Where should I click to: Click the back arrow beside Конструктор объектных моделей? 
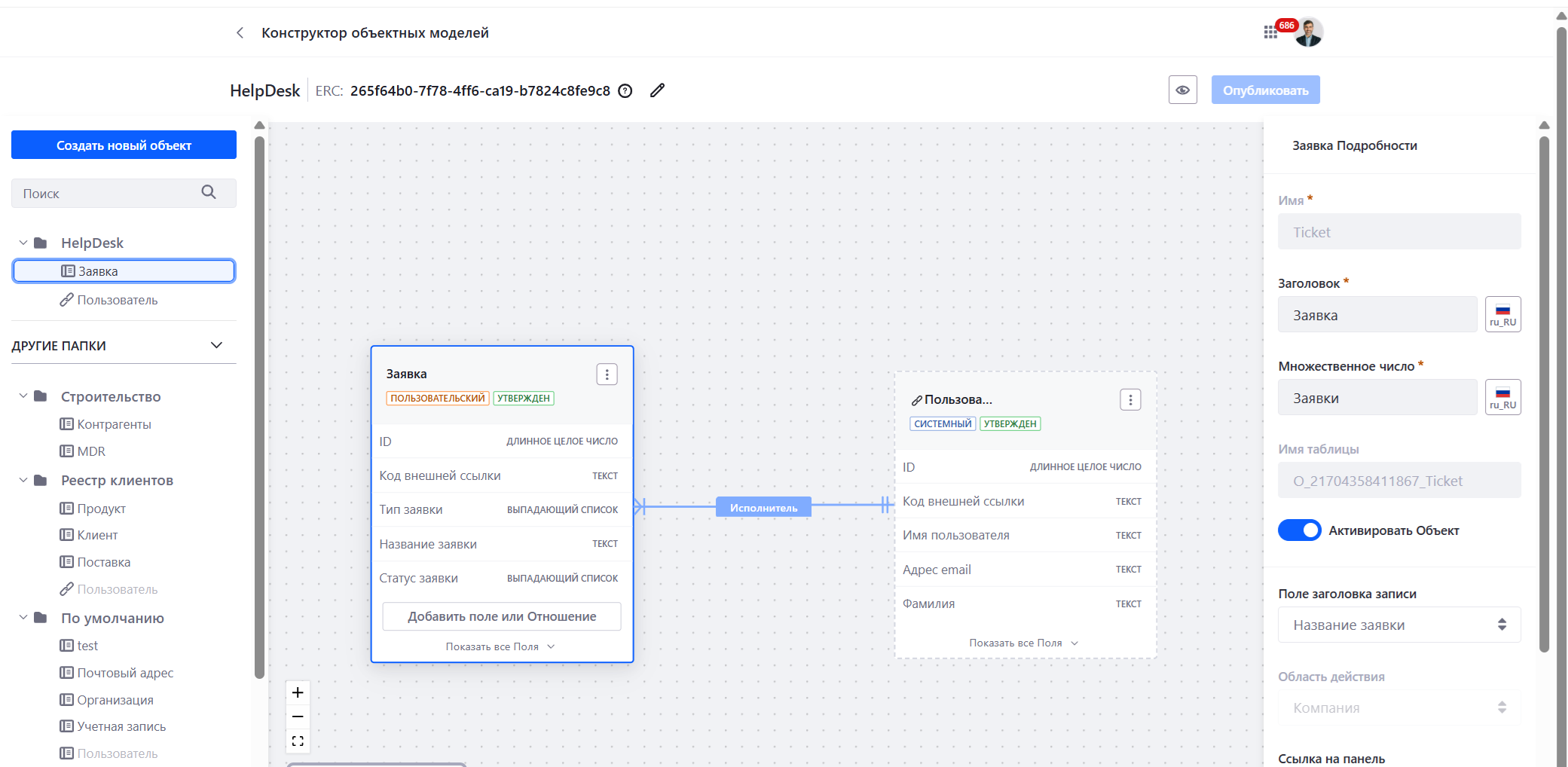pos(240,32)
